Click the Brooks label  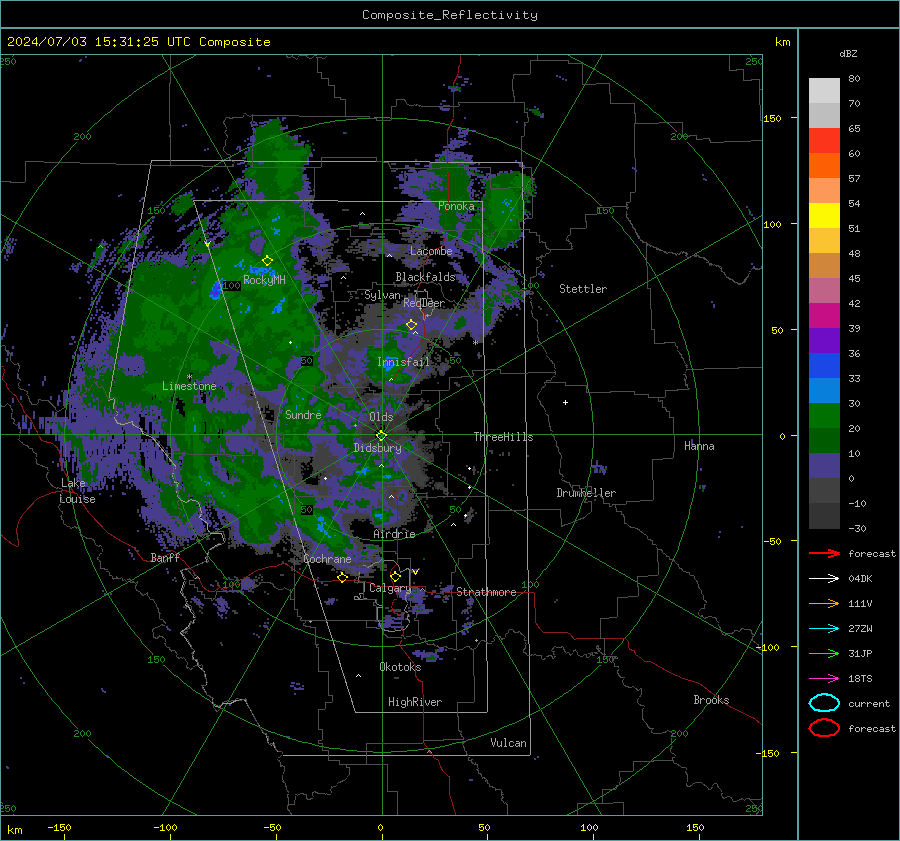tap(711, 700)
